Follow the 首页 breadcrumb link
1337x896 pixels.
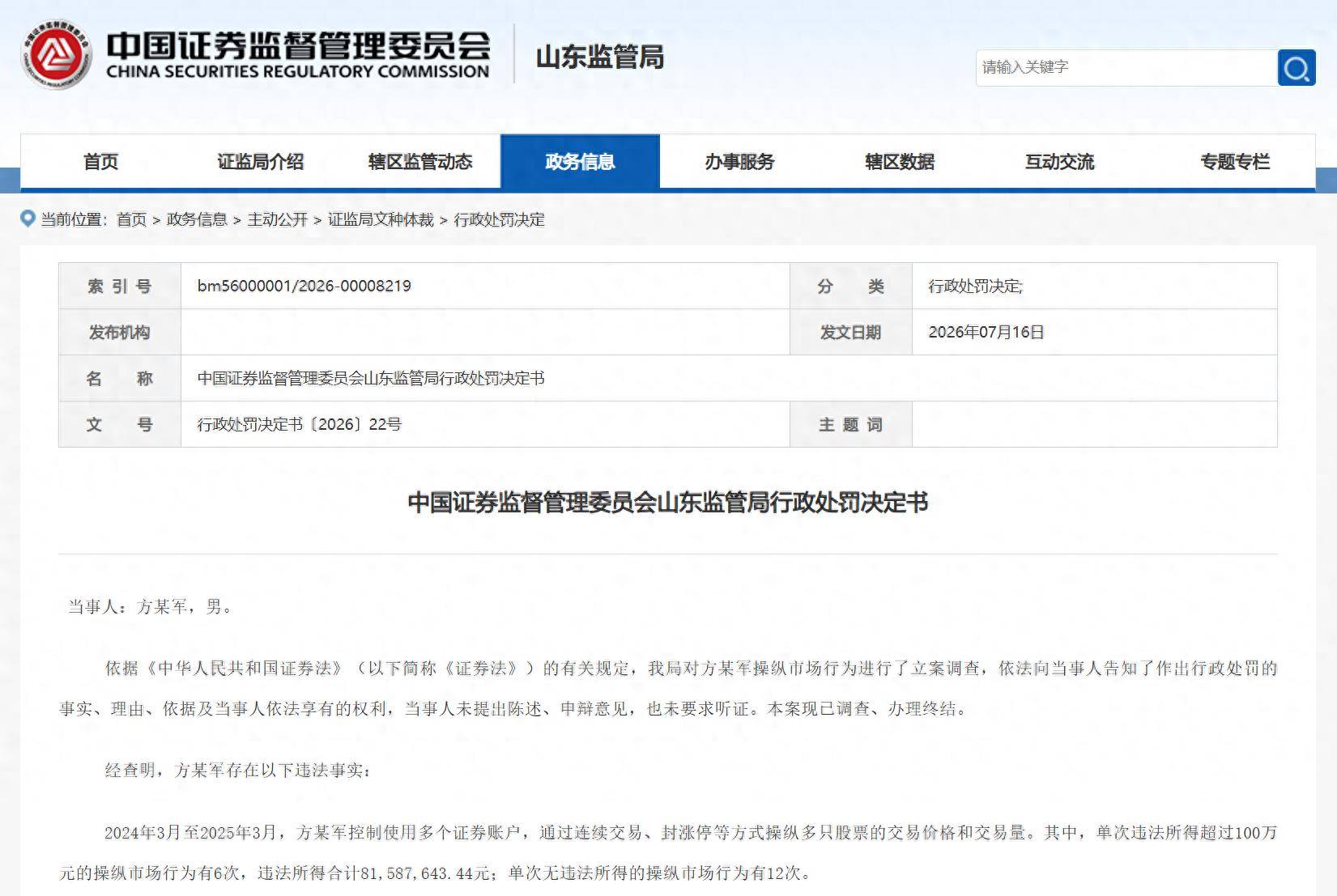point(131,219)
